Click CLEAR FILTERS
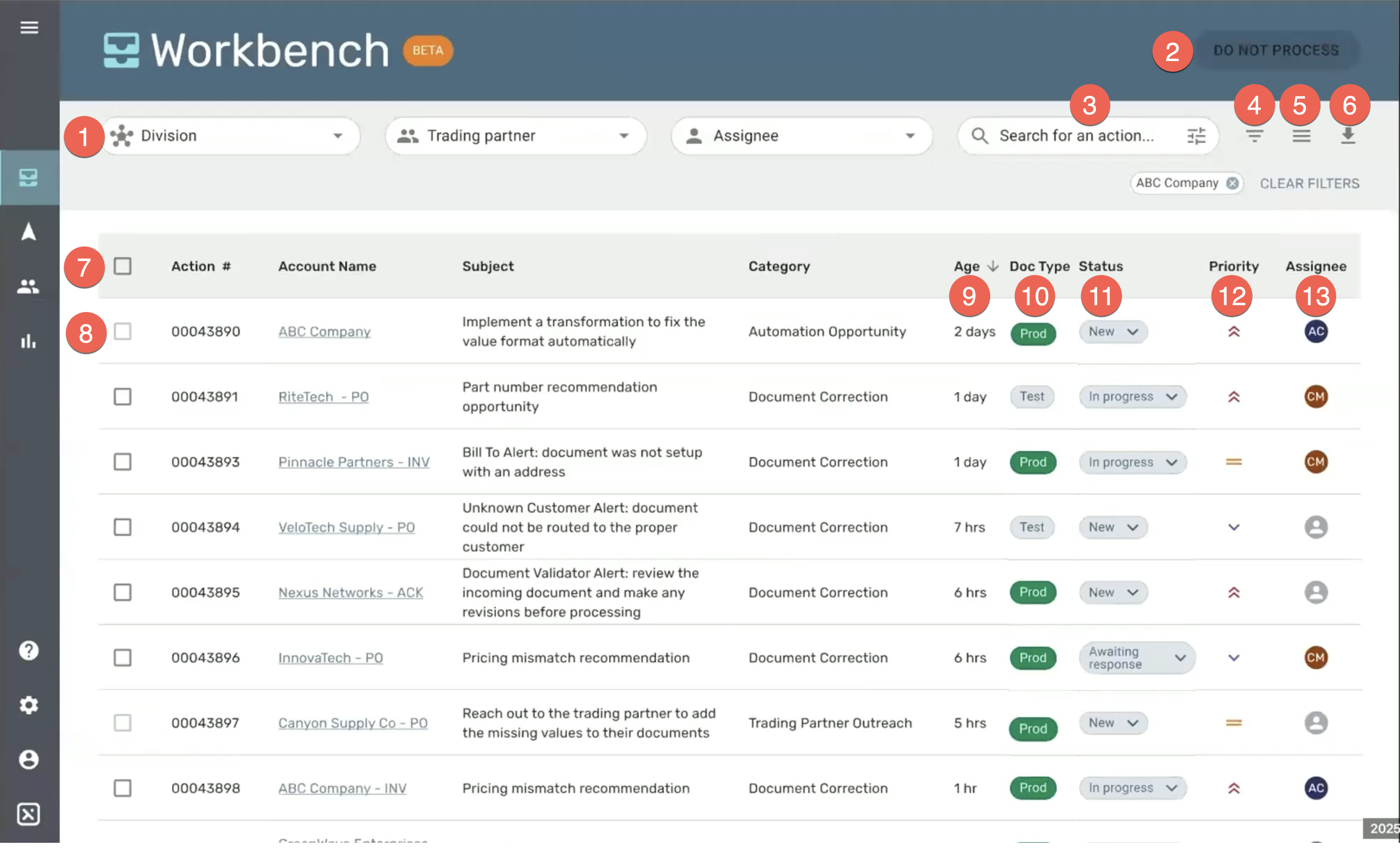The width and height of the screenshot is (1400, 848). pos(1310,183)
